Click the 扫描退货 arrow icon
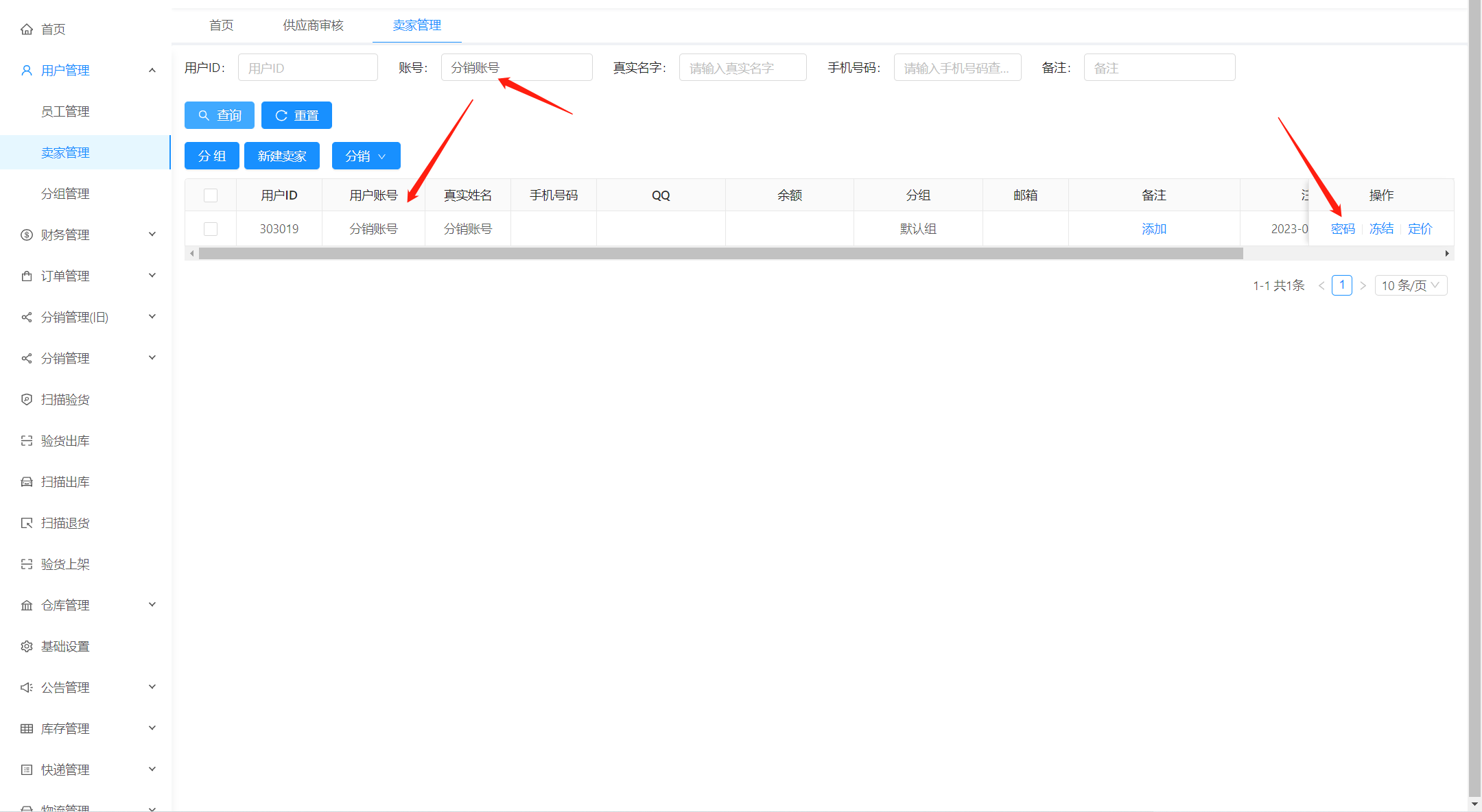 [x=27, y=523]
